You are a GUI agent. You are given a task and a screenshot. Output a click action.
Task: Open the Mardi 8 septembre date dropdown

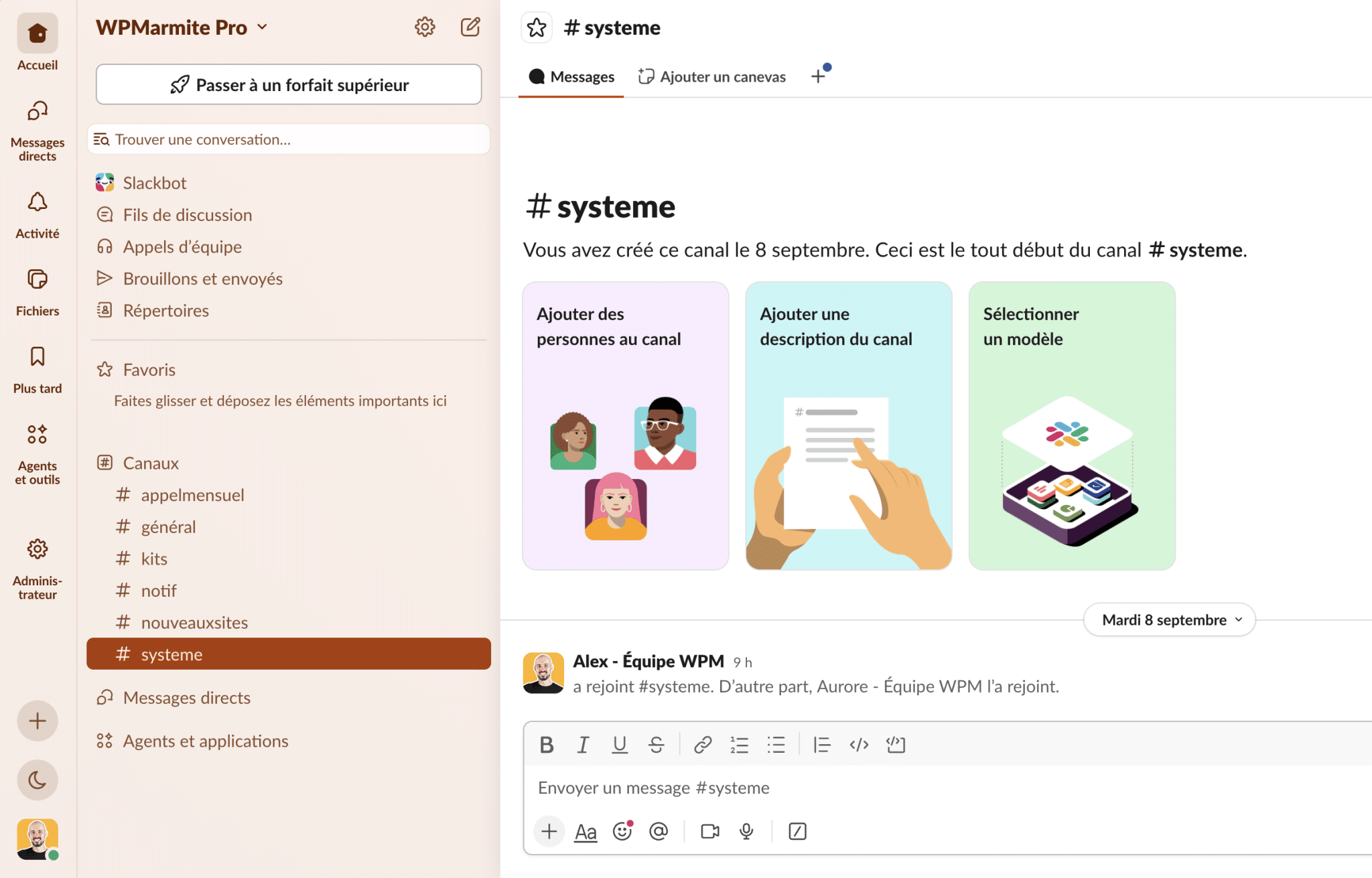(x=1170, y=620)
